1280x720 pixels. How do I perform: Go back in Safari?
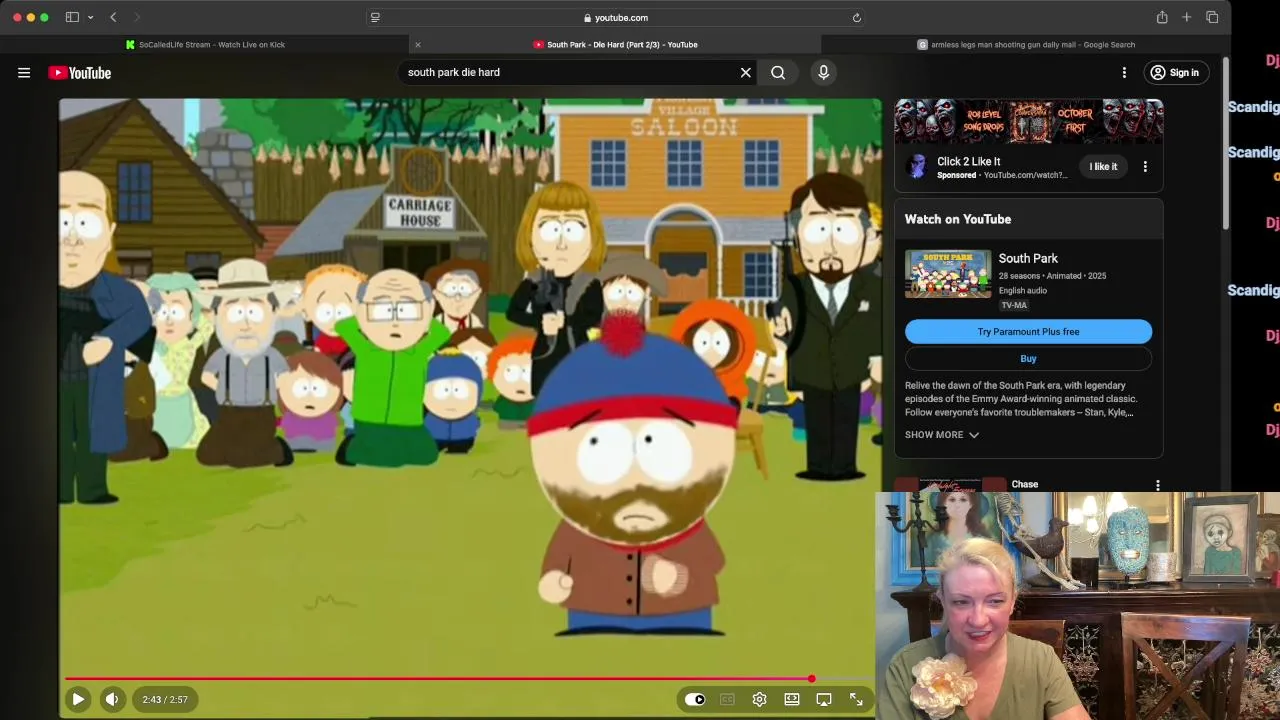click(x=113, y=17)
